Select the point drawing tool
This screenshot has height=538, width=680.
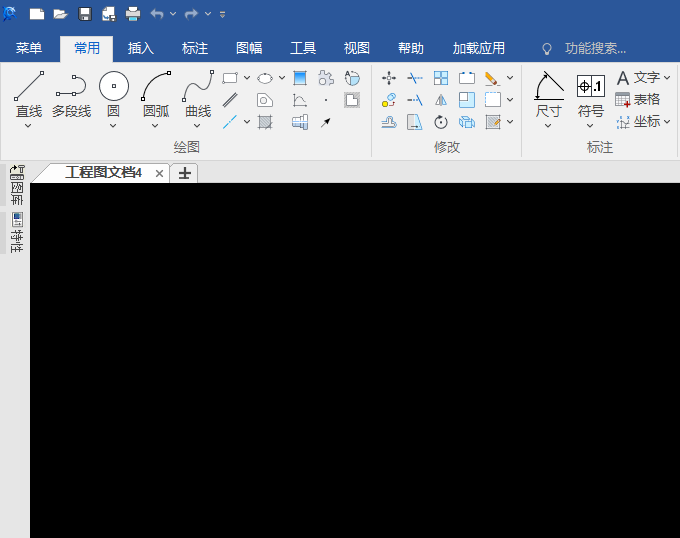(x=326, y=100)
